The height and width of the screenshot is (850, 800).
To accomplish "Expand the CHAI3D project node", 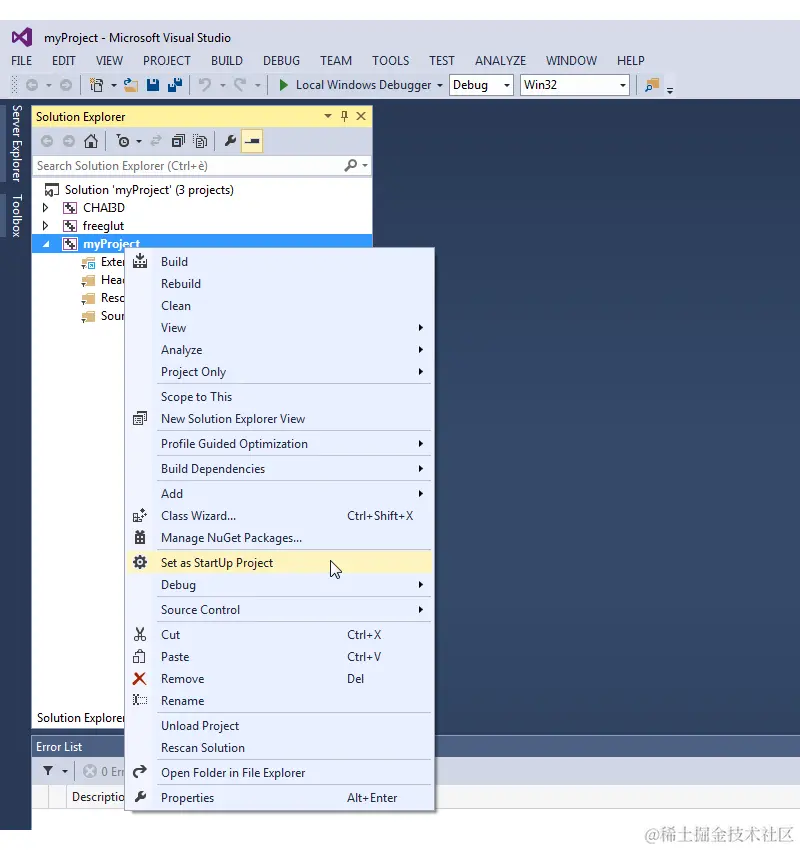I will click(x=46, y=208).
